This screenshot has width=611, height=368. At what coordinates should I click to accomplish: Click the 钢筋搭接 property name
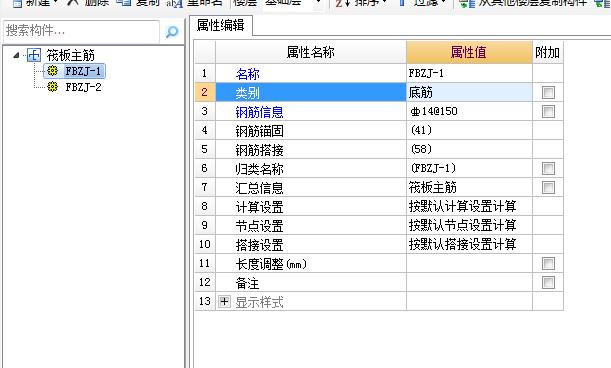pos(259,150)
